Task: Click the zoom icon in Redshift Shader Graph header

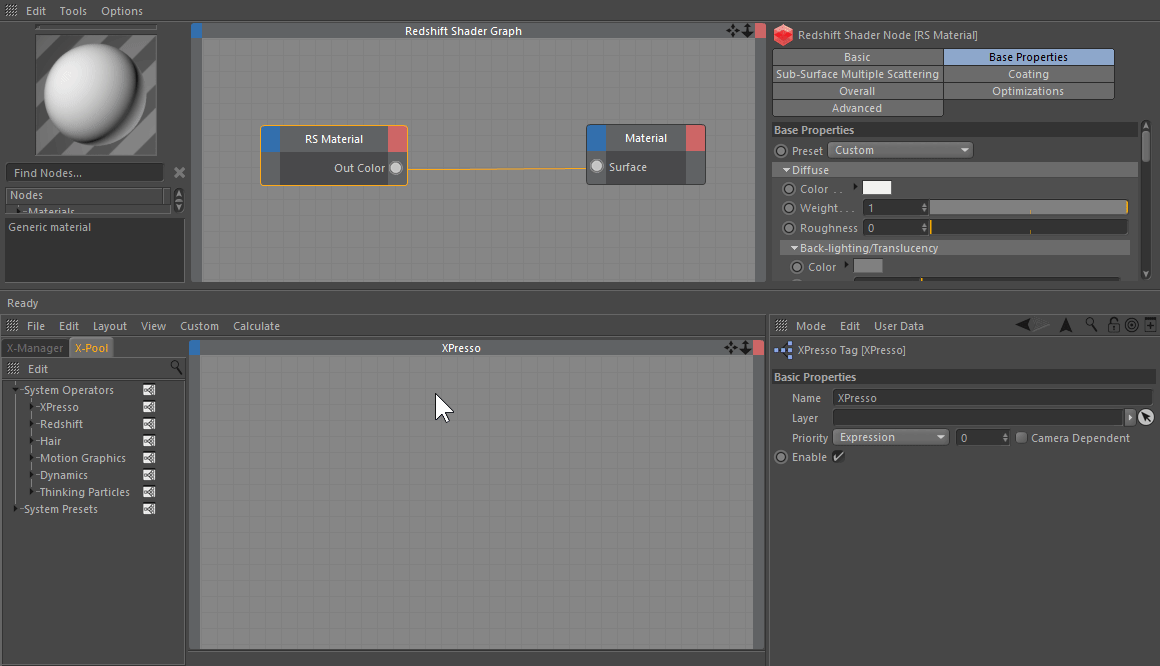Action: 746,30
